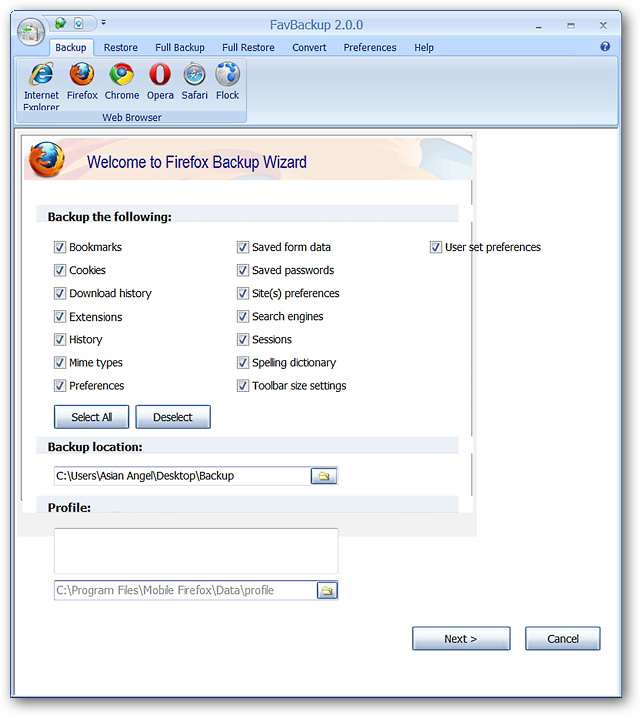Select the Safari browser icon
Screen dimensions: 640x716
[194, 74]
